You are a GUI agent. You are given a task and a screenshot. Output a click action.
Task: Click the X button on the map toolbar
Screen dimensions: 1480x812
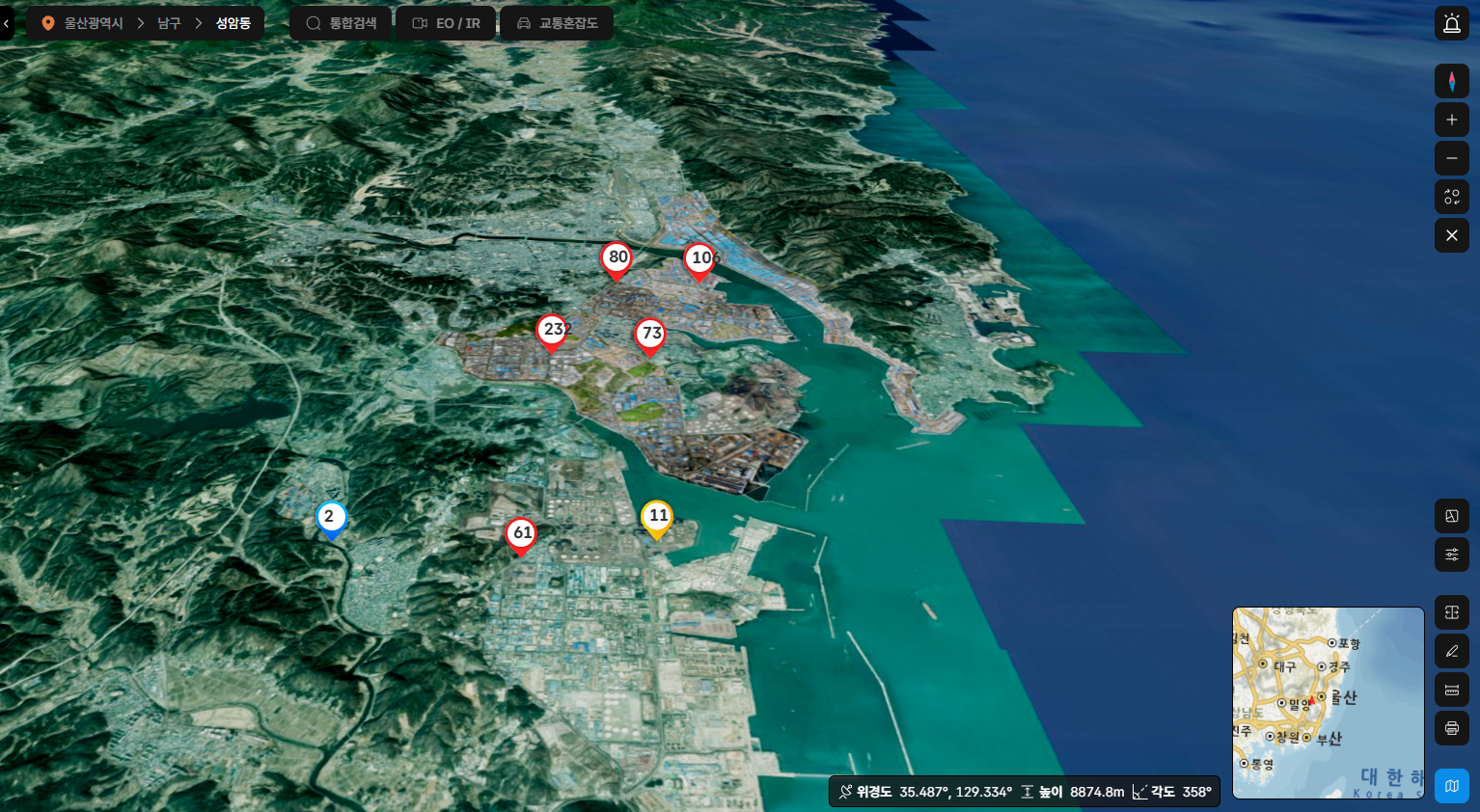1451,235
